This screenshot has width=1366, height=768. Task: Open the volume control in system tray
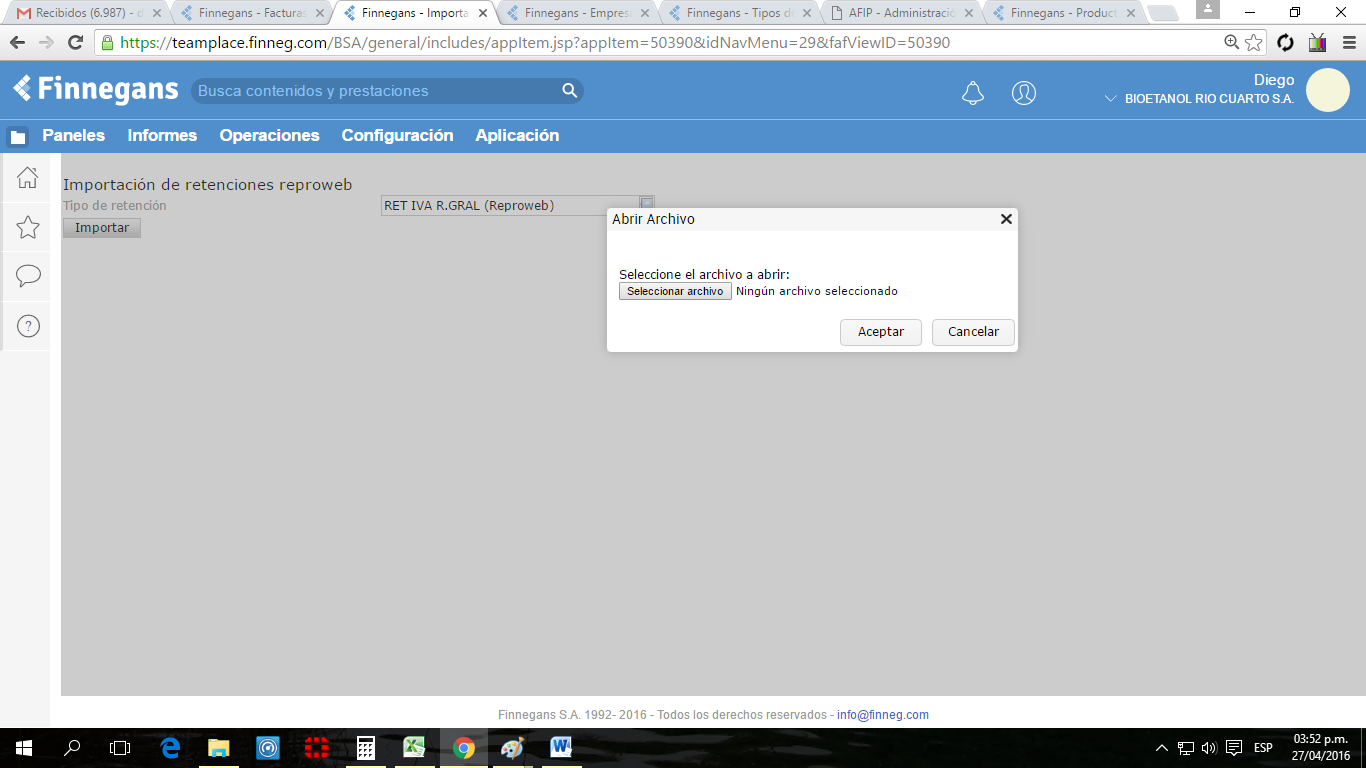click(x=1208, y=748)
